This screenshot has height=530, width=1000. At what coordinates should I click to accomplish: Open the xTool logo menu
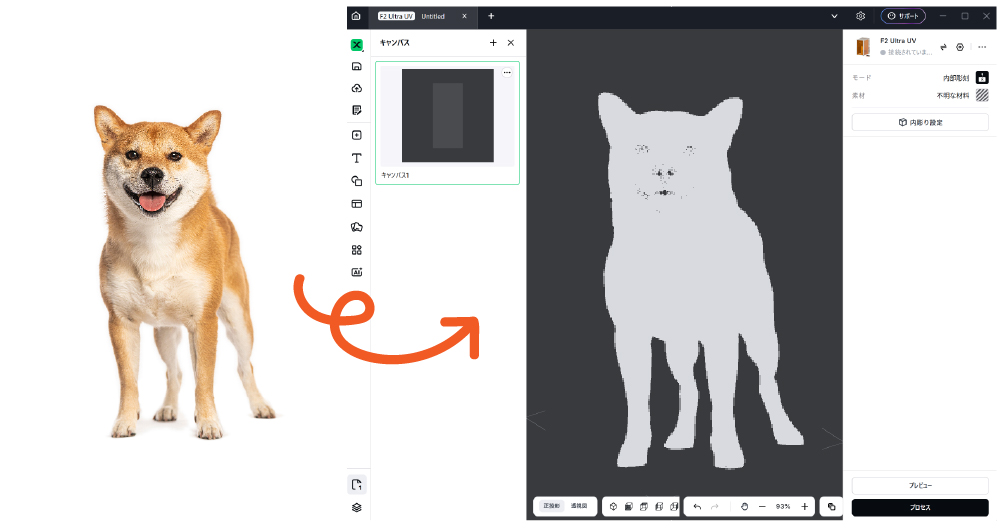(357, 45)
